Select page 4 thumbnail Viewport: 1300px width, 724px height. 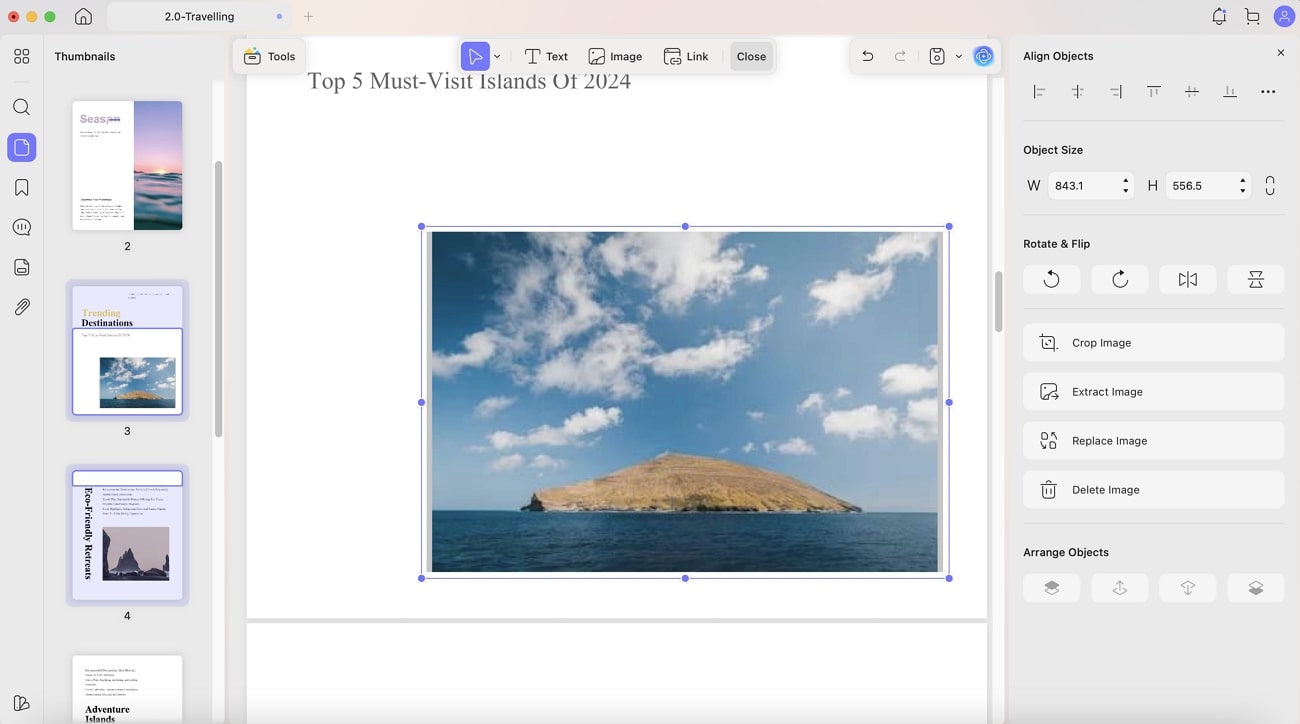point(127,535)
